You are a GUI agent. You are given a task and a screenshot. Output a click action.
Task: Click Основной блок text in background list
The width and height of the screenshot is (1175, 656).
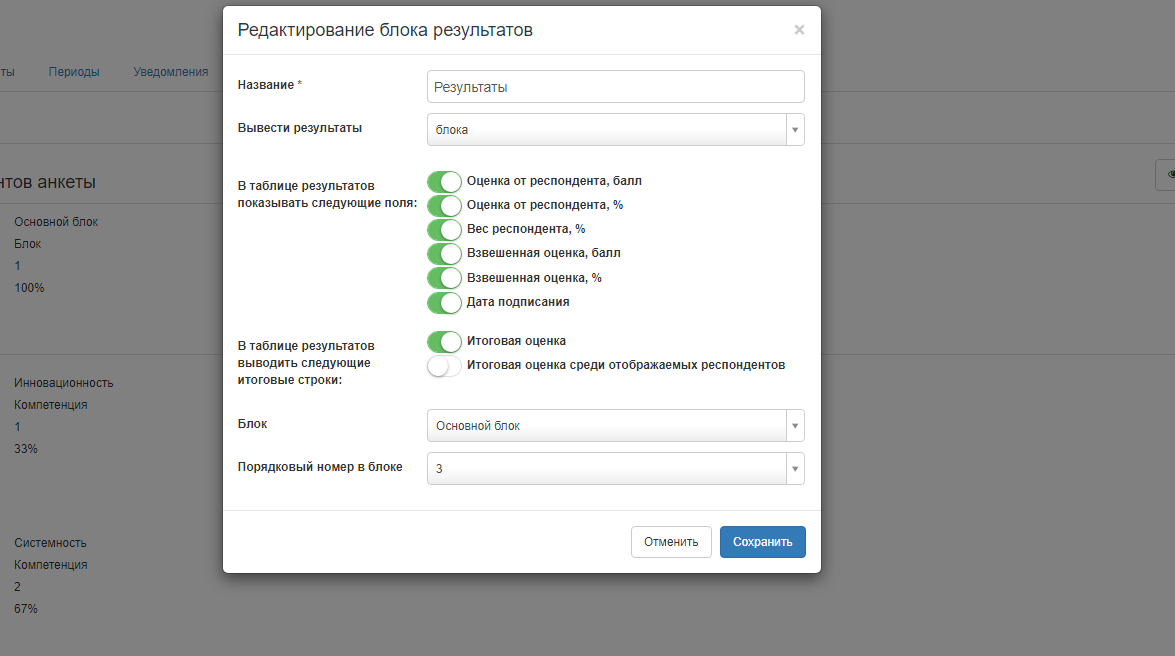(x=56, y=222)
